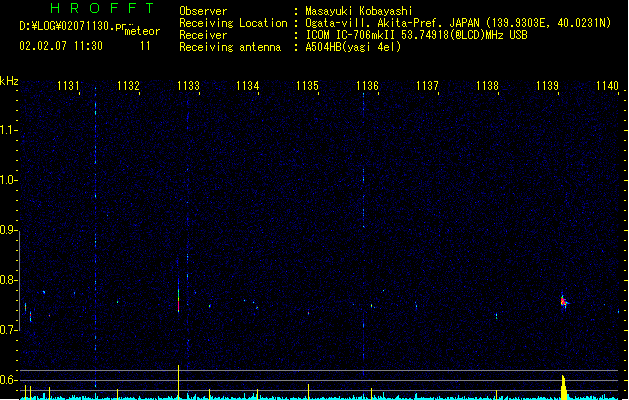Click the 'Receiving antenna' label

tap(230, 47)
